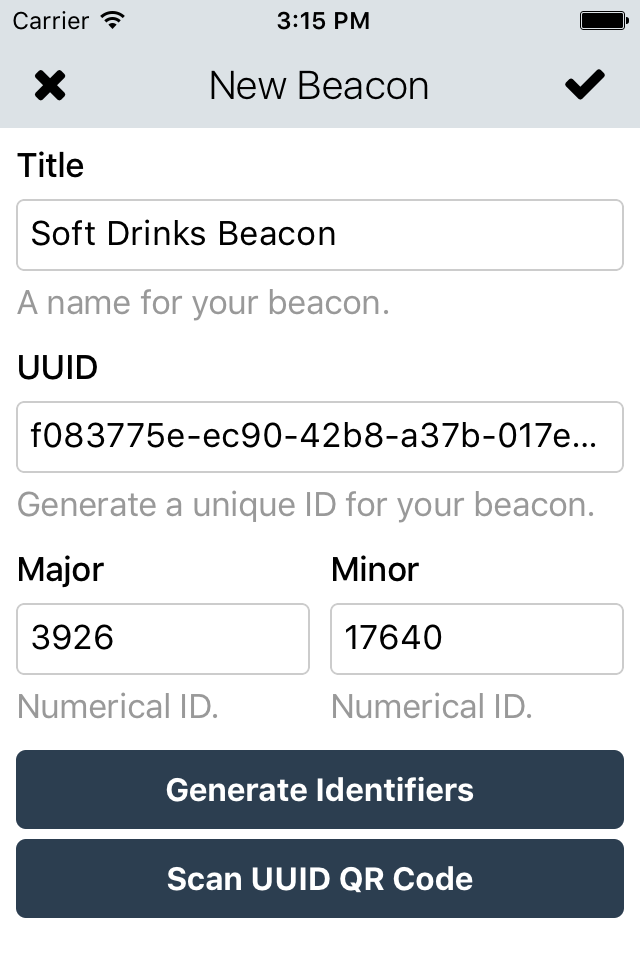Tap the 'Generate a unique ID' hint text

[x=306, y=505]
